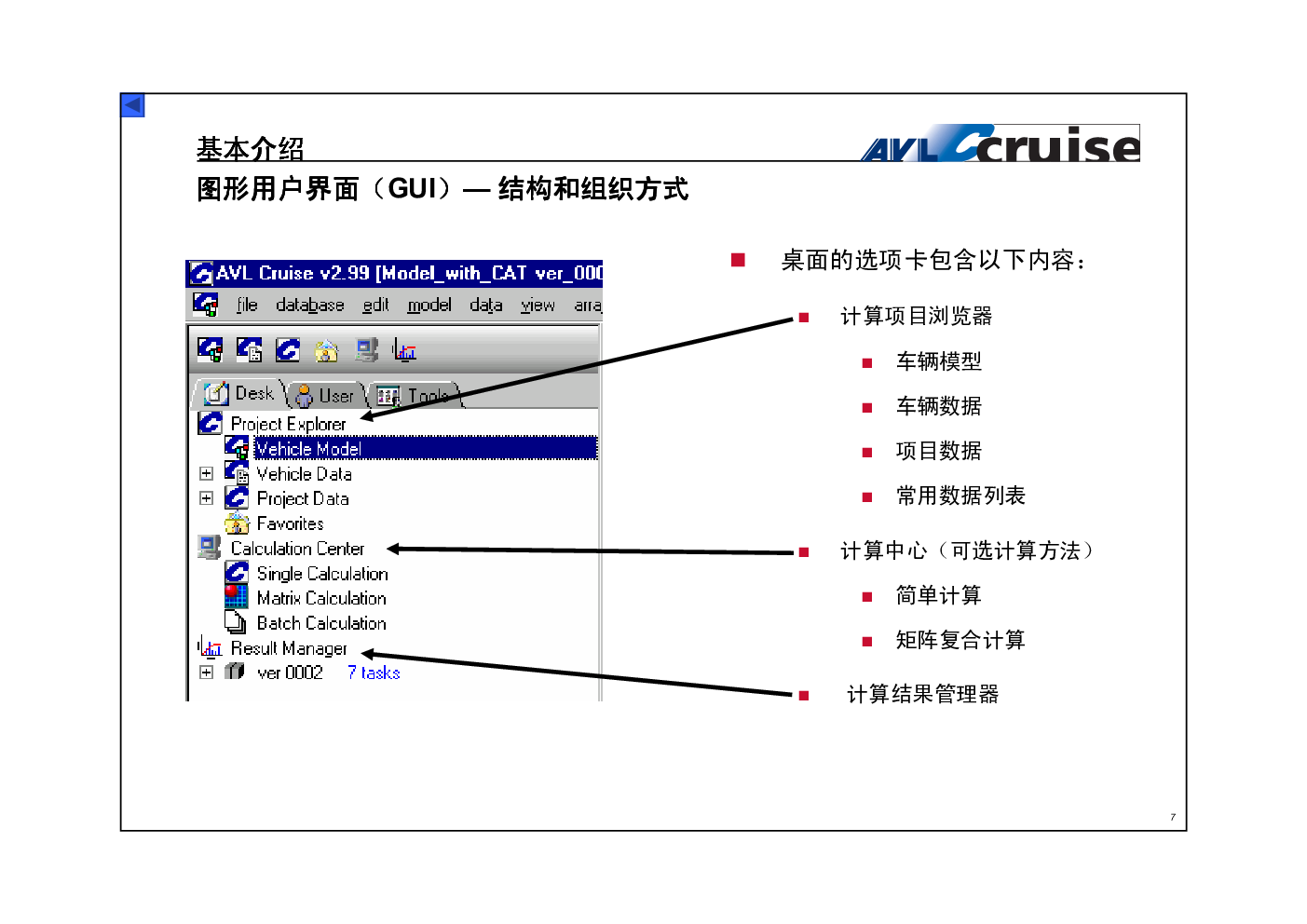Click the Favorites toolbar icon
Screen dimensions: 1307x924
tap(327, 351)
